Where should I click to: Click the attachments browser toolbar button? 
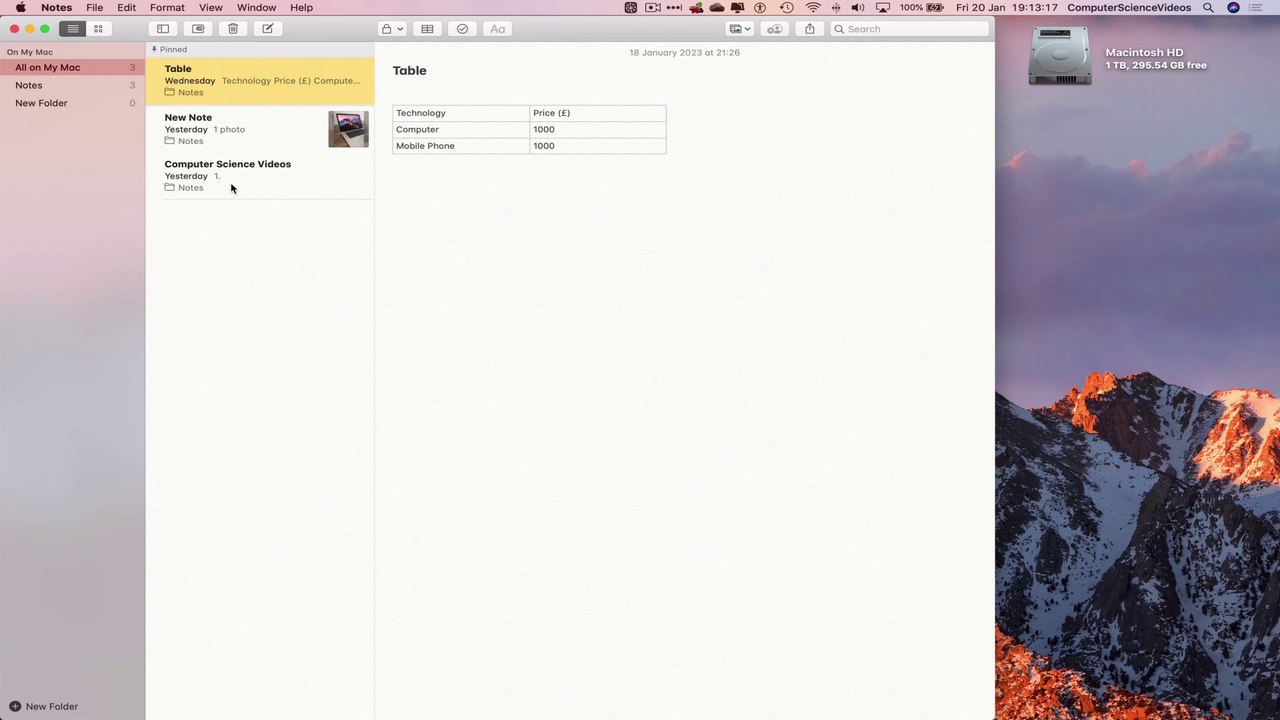[198, 29]
